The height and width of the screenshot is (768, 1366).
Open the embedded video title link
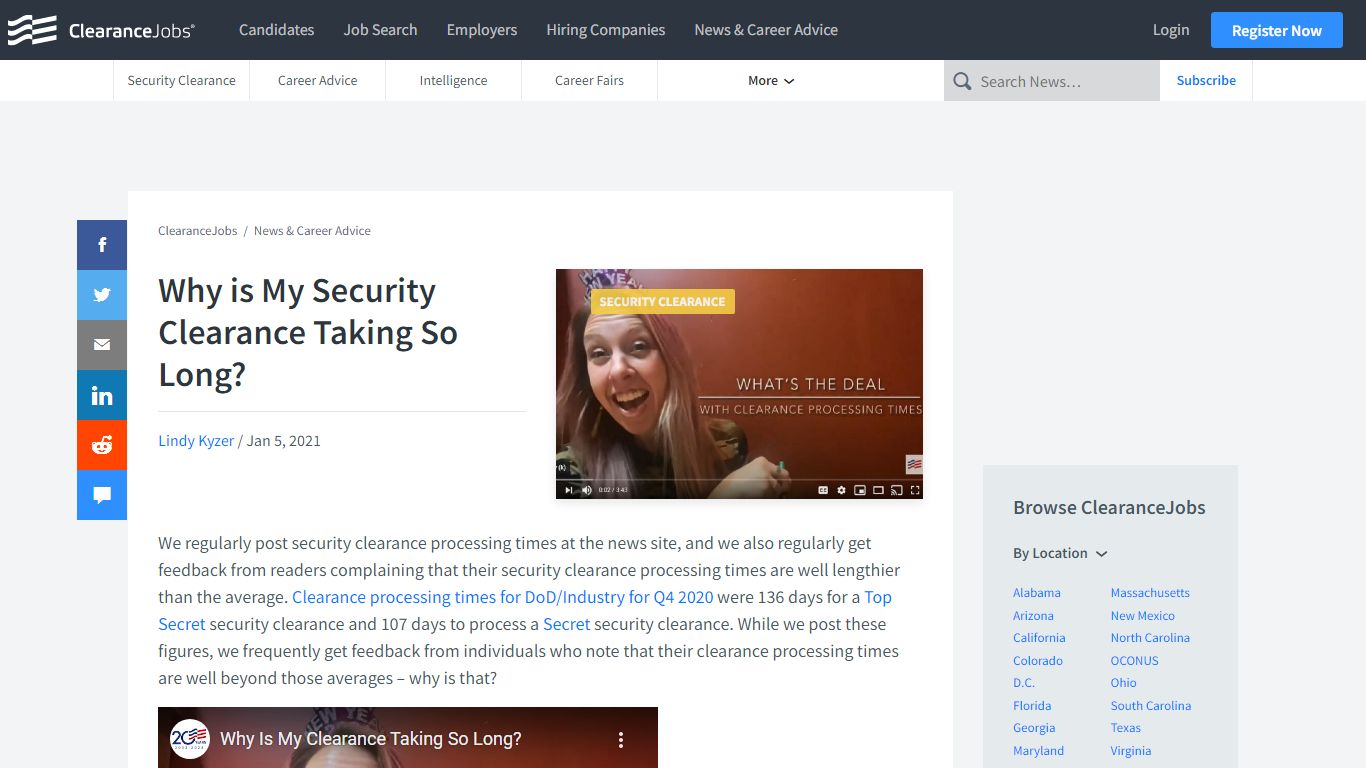371,739
